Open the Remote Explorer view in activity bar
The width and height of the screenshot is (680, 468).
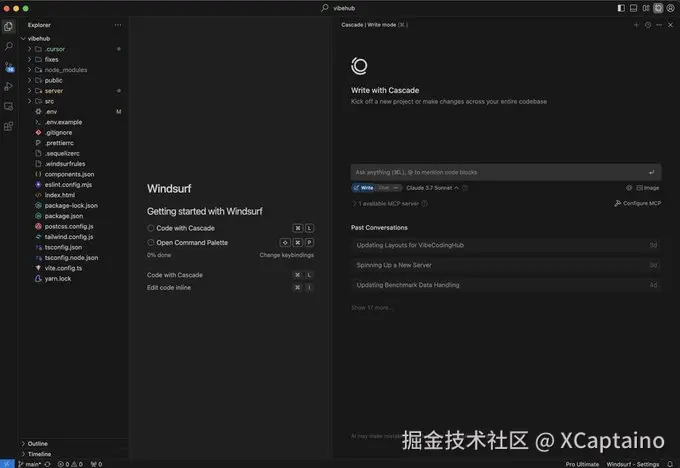(x=8, y=106)
